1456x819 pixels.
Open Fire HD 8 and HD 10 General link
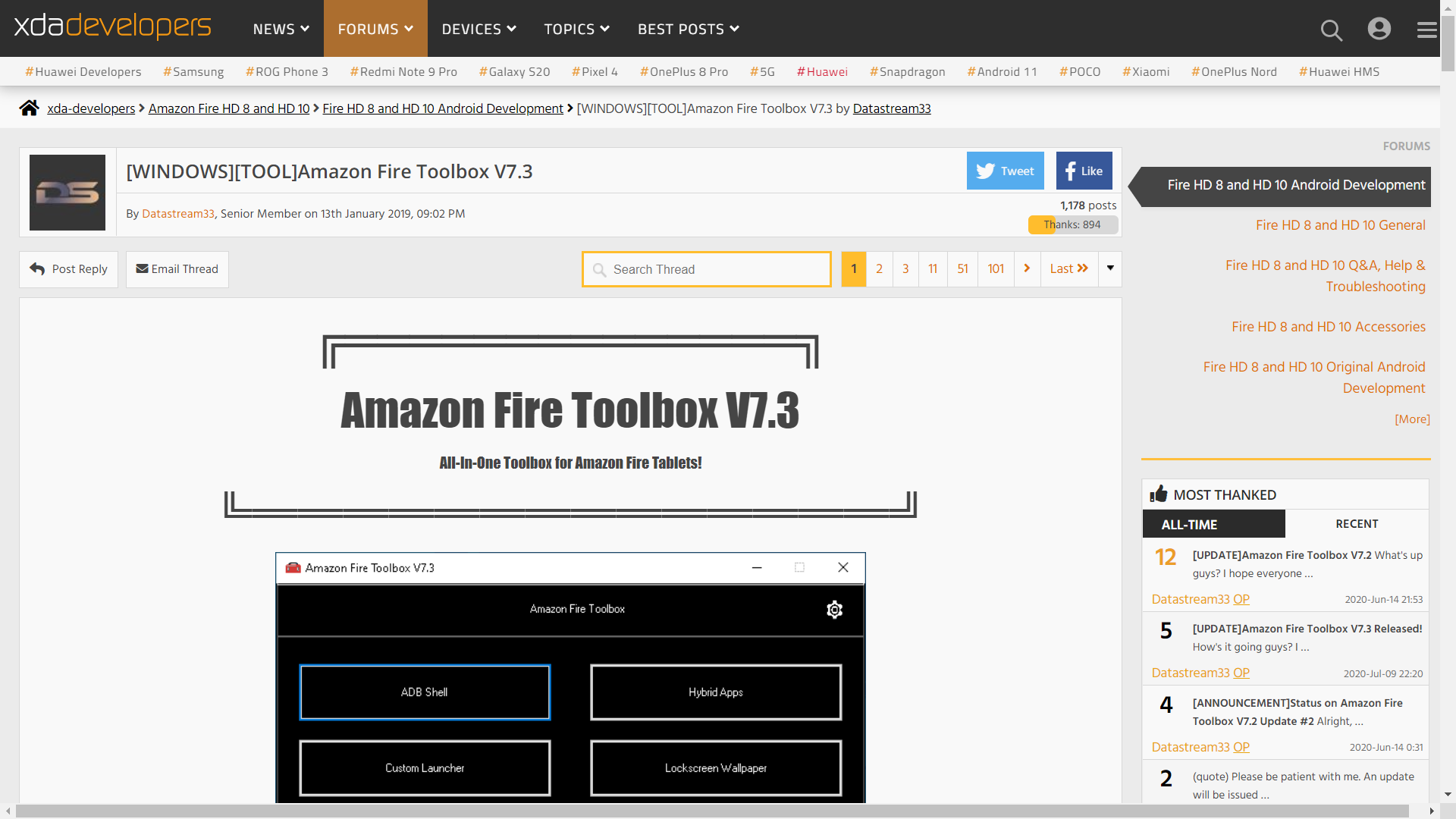[x=1340, y=225]
